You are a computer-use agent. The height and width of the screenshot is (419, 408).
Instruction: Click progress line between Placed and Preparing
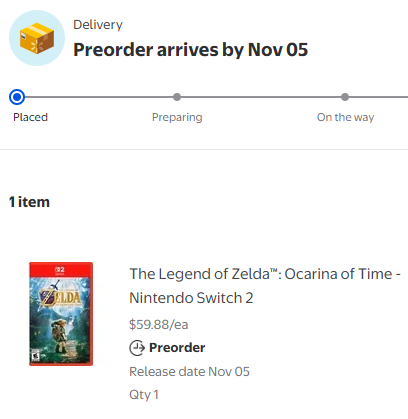[x=99, y=97]
